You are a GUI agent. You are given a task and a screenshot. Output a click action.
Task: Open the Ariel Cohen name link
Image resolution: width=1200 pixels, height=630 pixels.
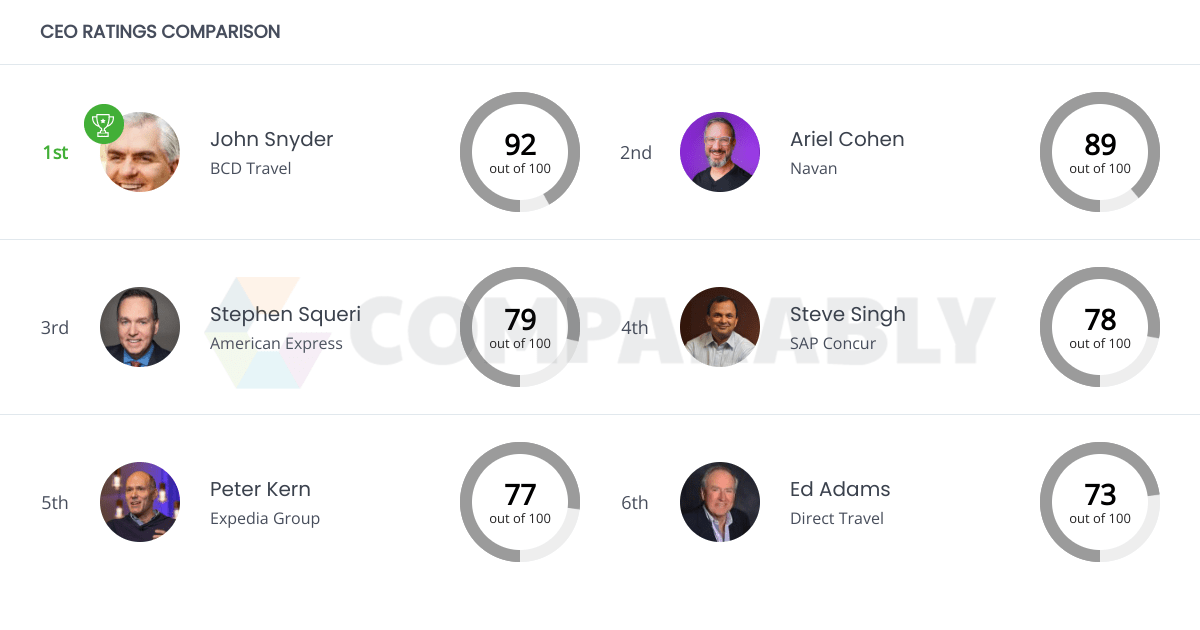[847, 139]
